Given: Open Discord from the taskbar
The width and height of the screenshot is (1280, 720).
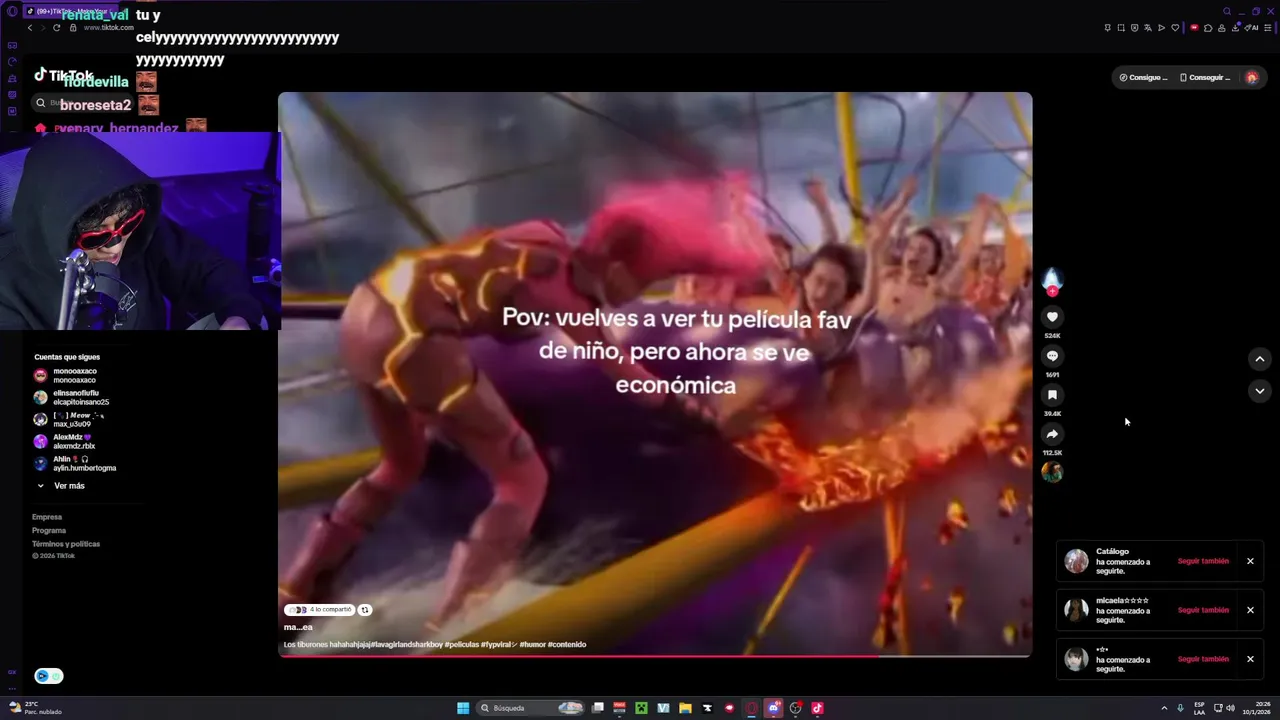Looking at the screenshot, I should click(773, 708).
